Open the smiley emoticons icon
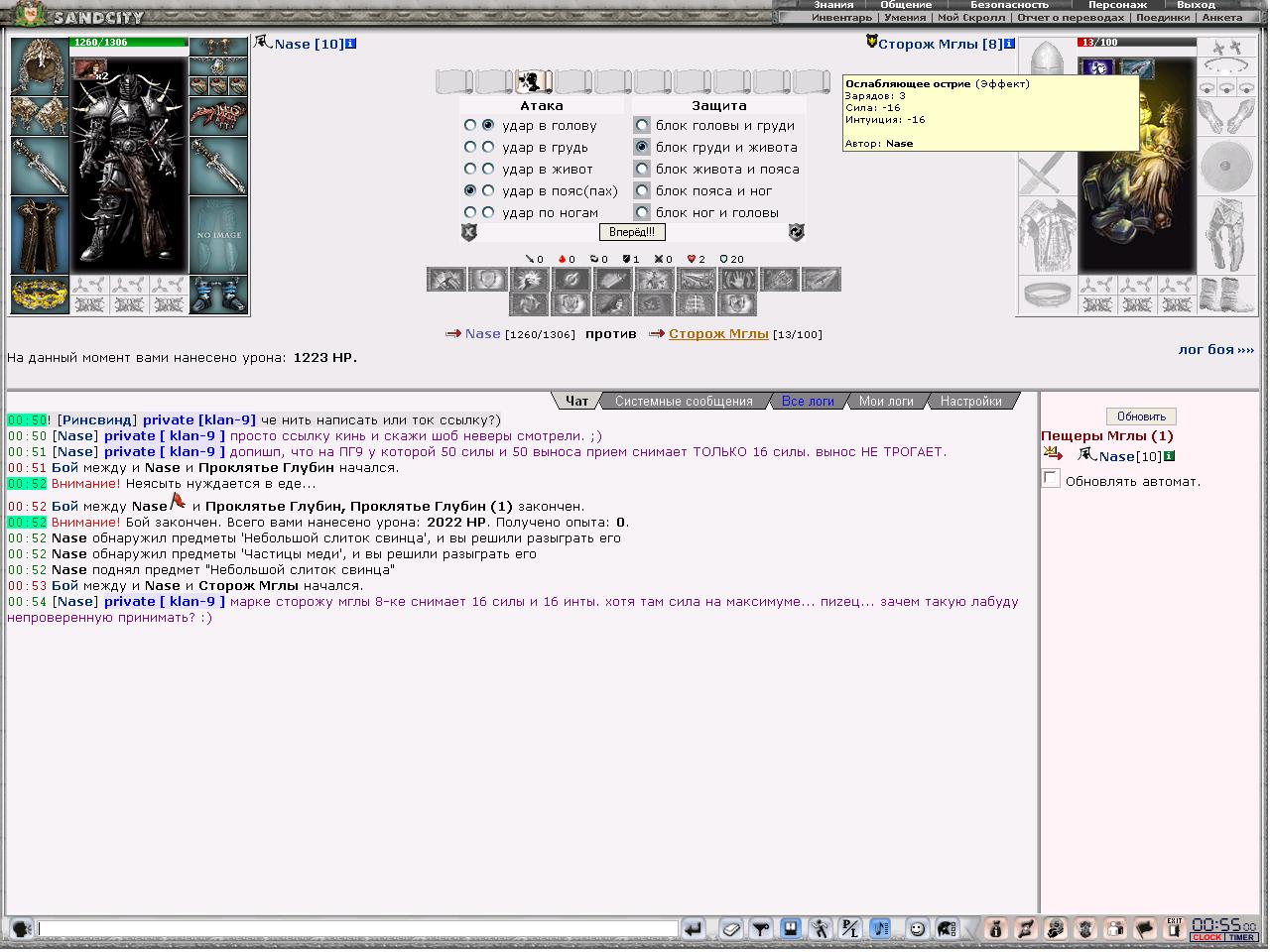 [x=918, y=929]
